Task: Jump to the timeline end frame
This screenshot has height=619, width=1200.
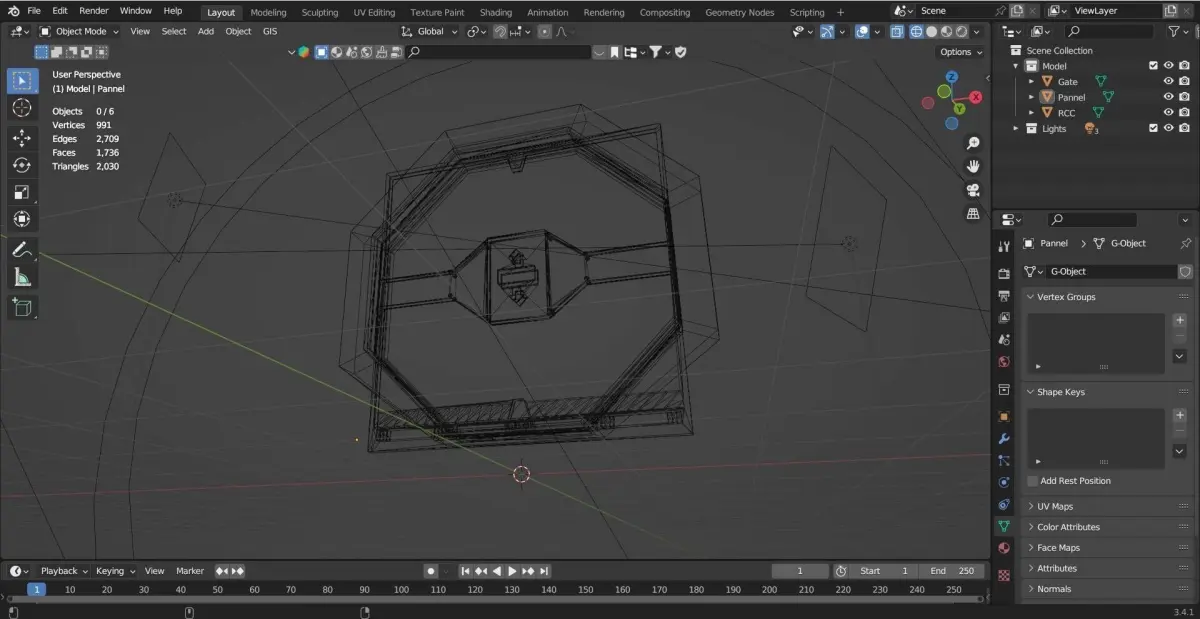Action: pos(543,571)
